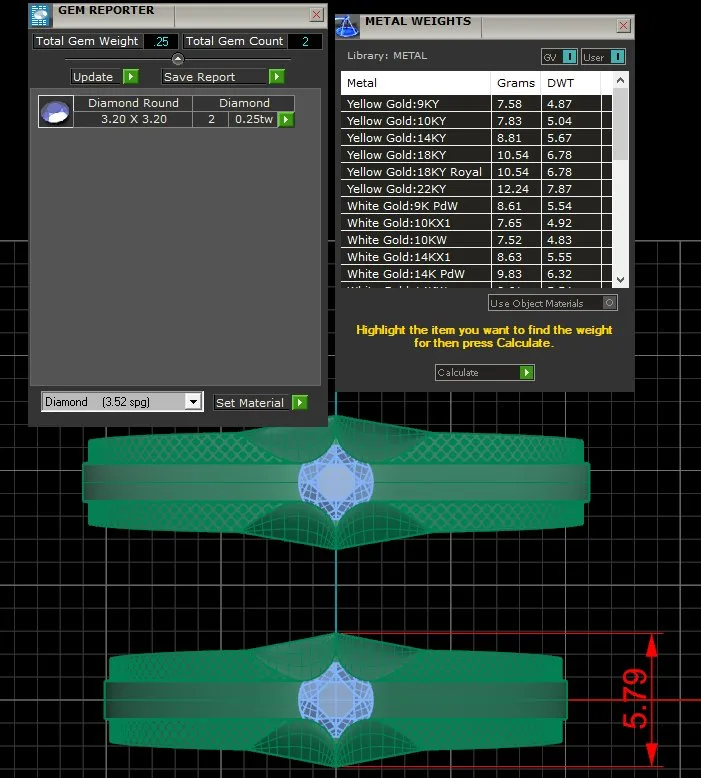Screen dimensions: 701x778
Task: Click the Diamond Round gem label
Action: point(133,103)
